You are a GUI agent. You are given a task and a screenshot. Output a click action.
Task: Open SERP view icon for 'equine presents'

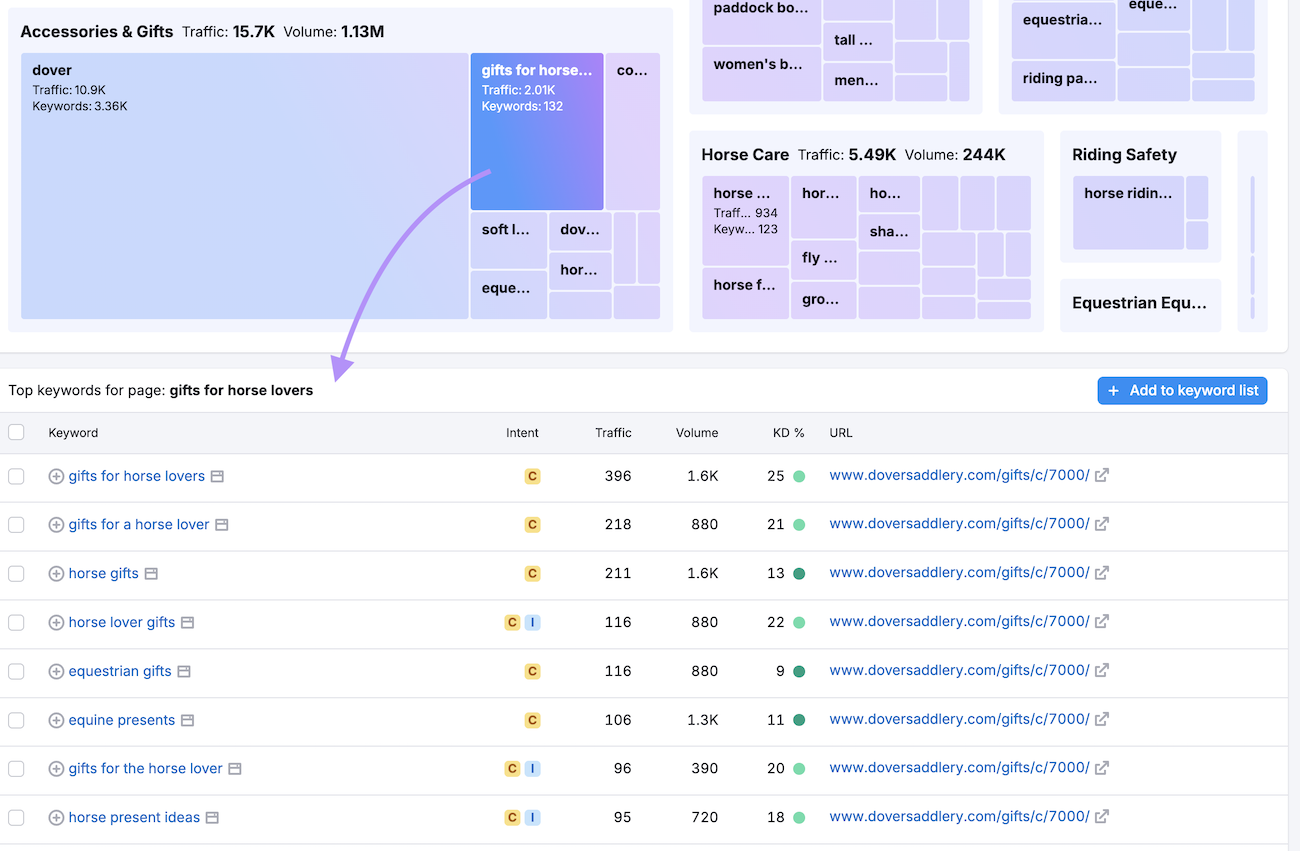point(187,720)
